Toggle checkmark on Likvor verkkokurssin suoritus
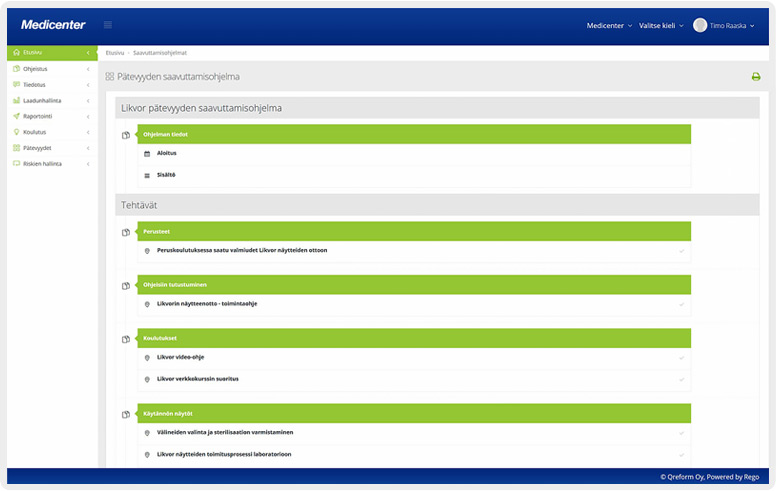The width and height of the screenshot is (776, 491). [681, 380]
